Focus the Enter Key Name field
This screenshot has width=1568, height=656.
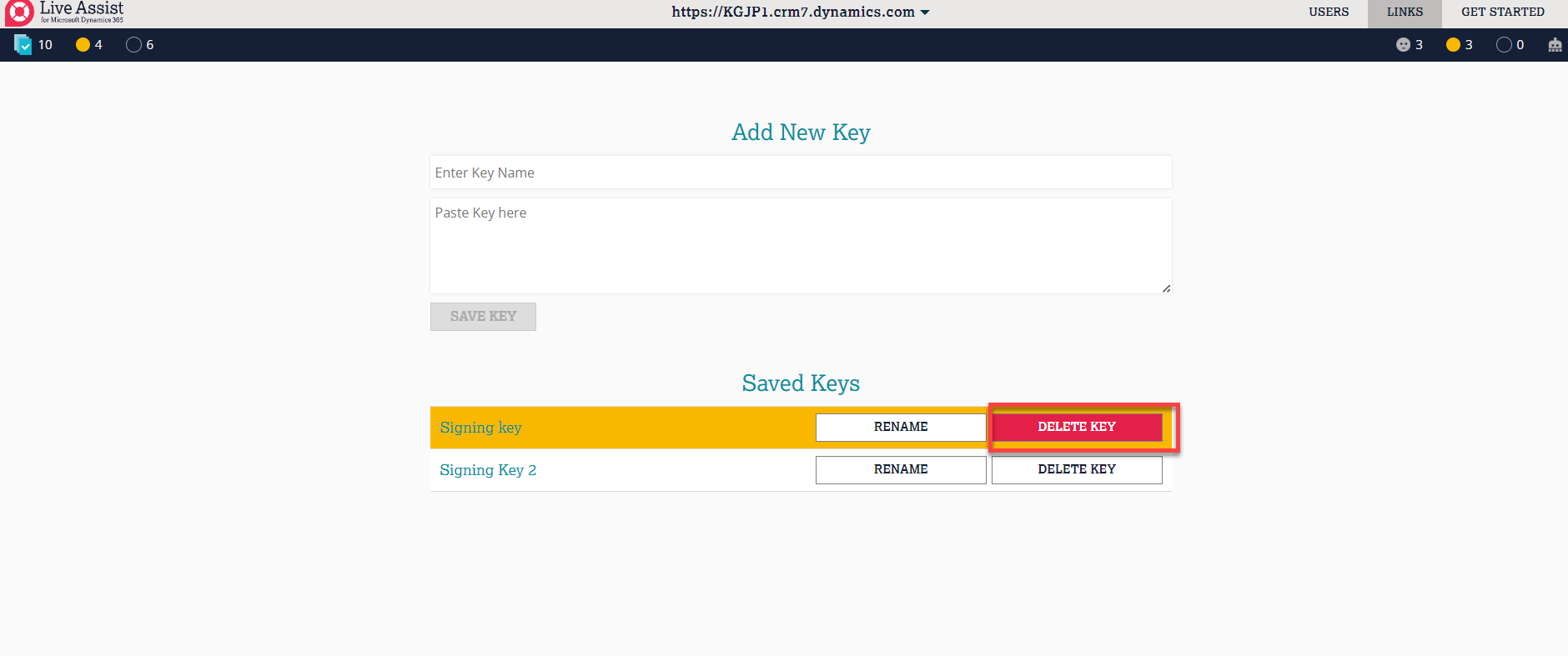click(801, 173)
